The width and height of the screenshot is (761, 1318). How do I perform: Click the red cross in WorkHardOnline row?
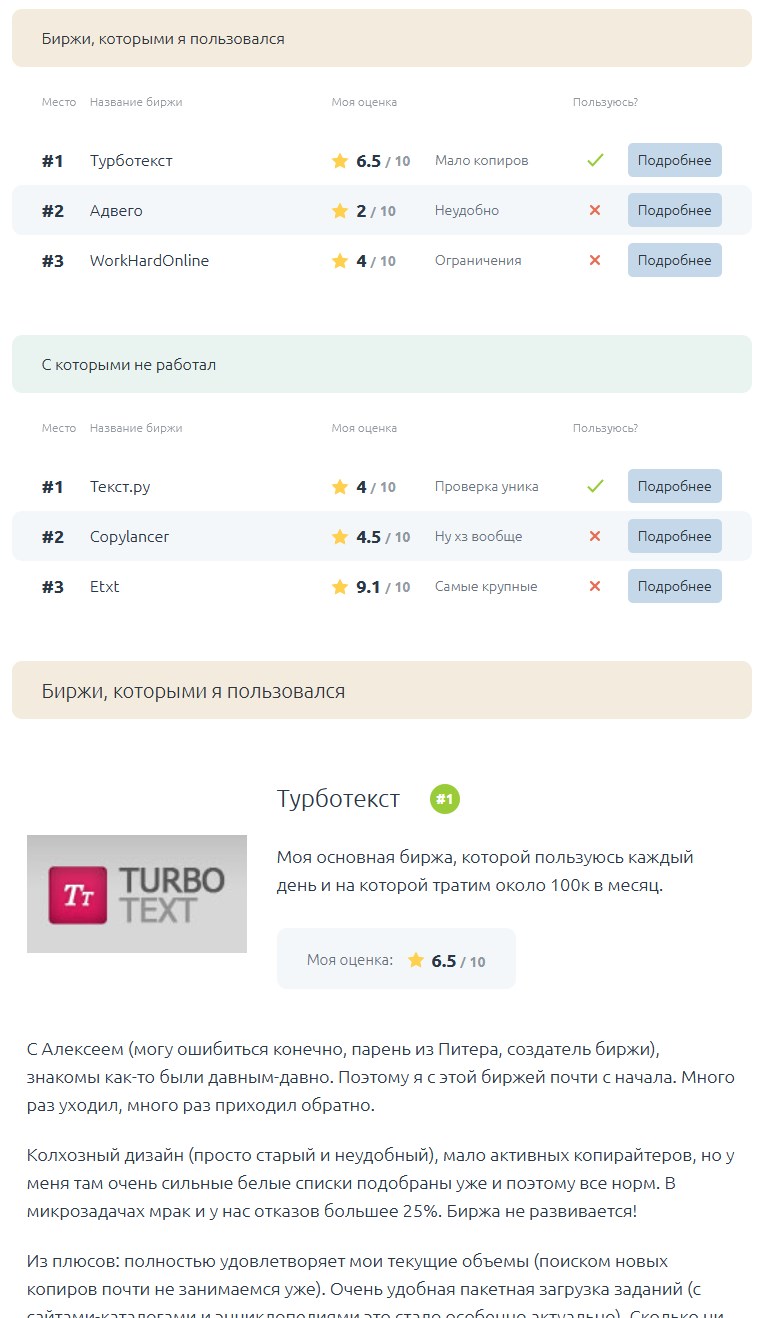[x=595, y=260]
